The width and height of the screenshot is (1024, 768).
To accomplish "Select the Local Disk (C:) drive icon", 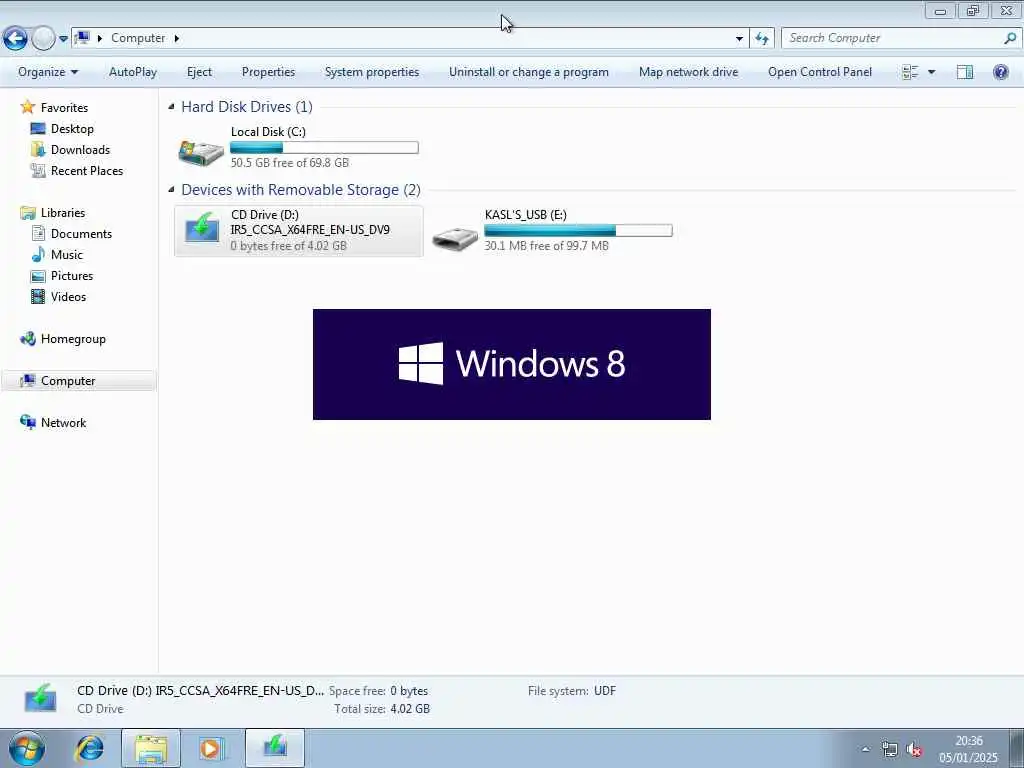I will click(x=201, y=153).
